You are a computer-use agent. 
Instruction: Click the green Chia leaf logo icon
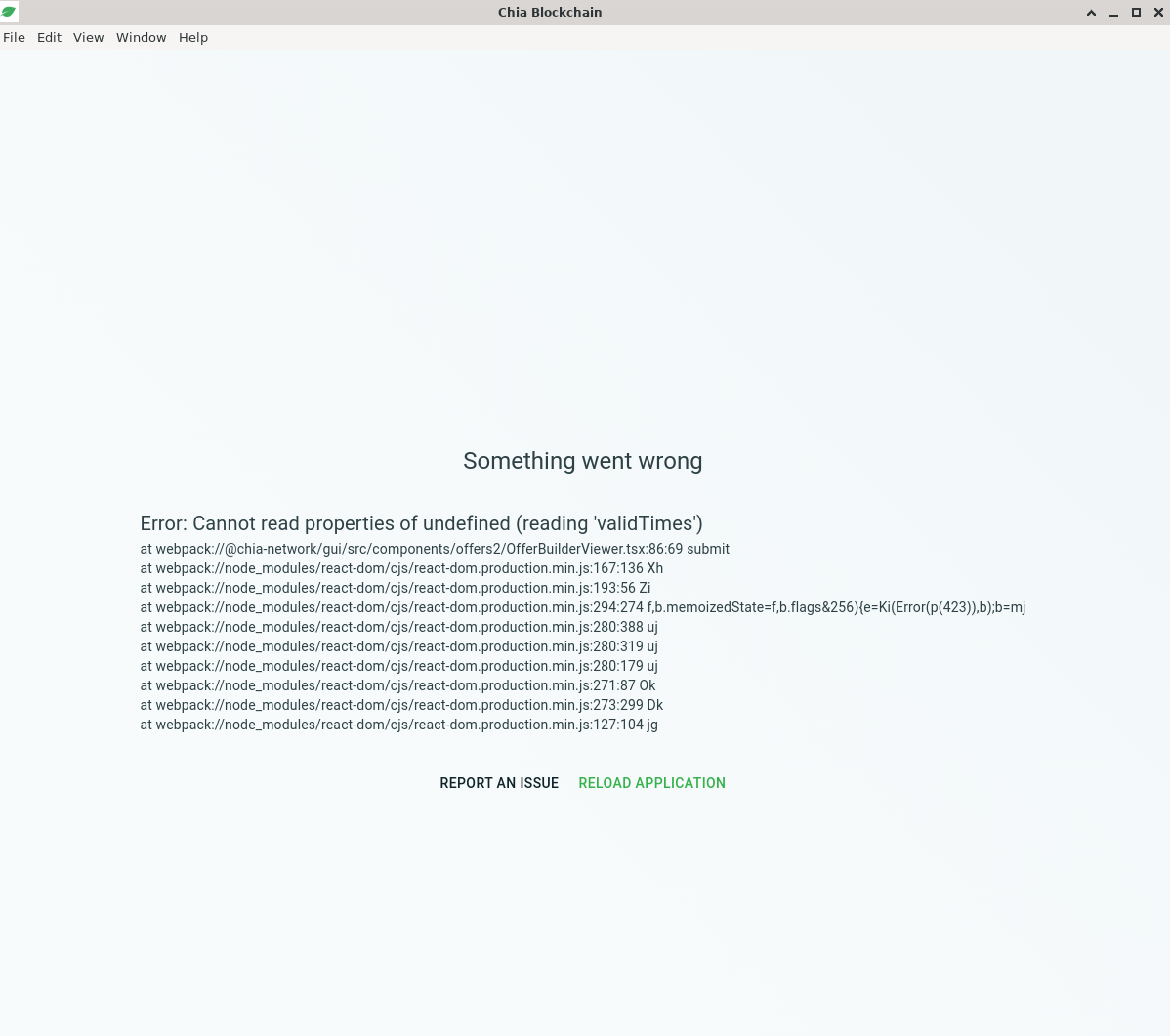tap(9, 12)
